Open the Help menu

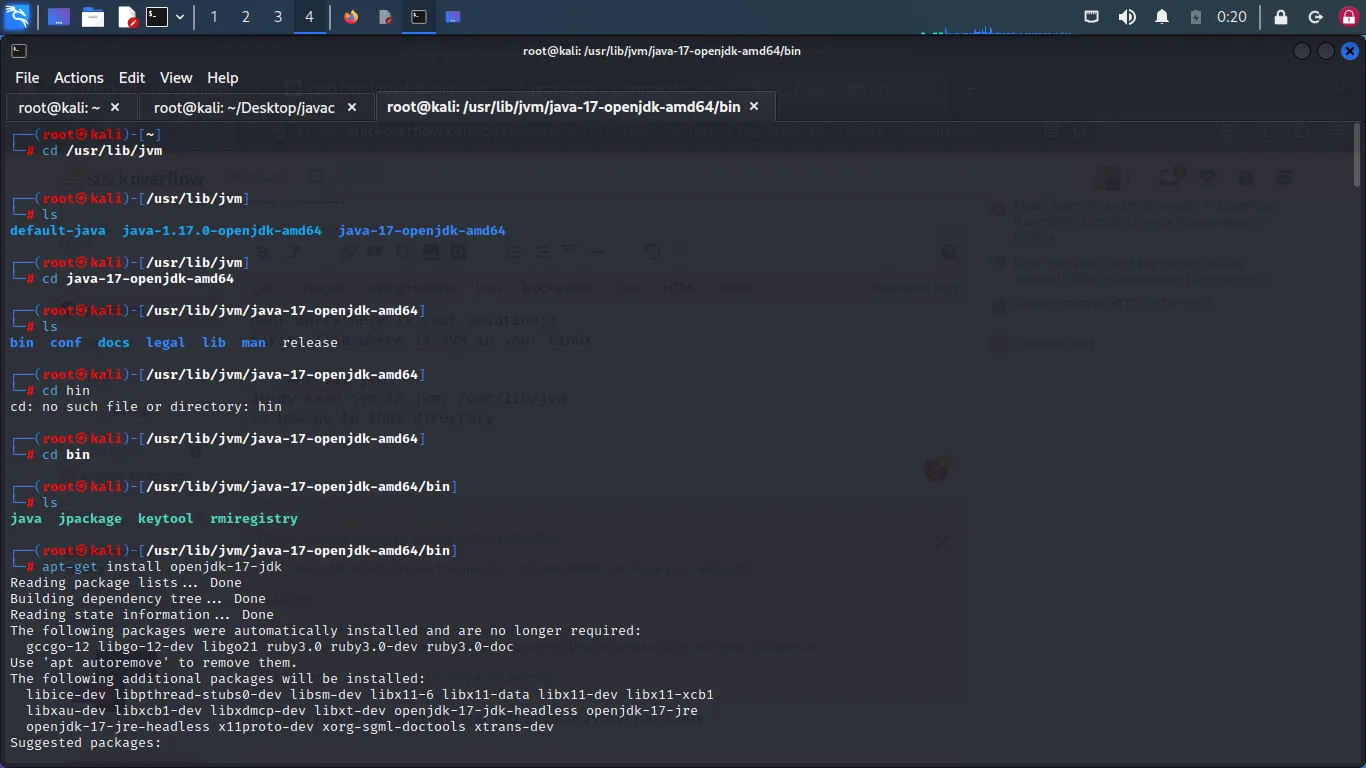[223, 78]
